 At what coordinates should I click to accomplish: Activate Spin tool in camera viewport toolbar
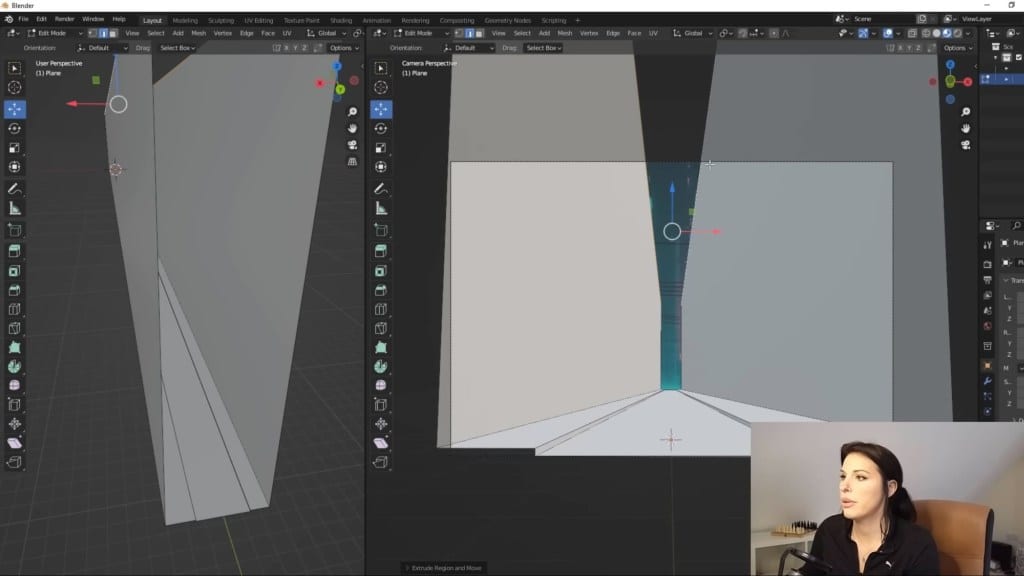click(381, 366)
